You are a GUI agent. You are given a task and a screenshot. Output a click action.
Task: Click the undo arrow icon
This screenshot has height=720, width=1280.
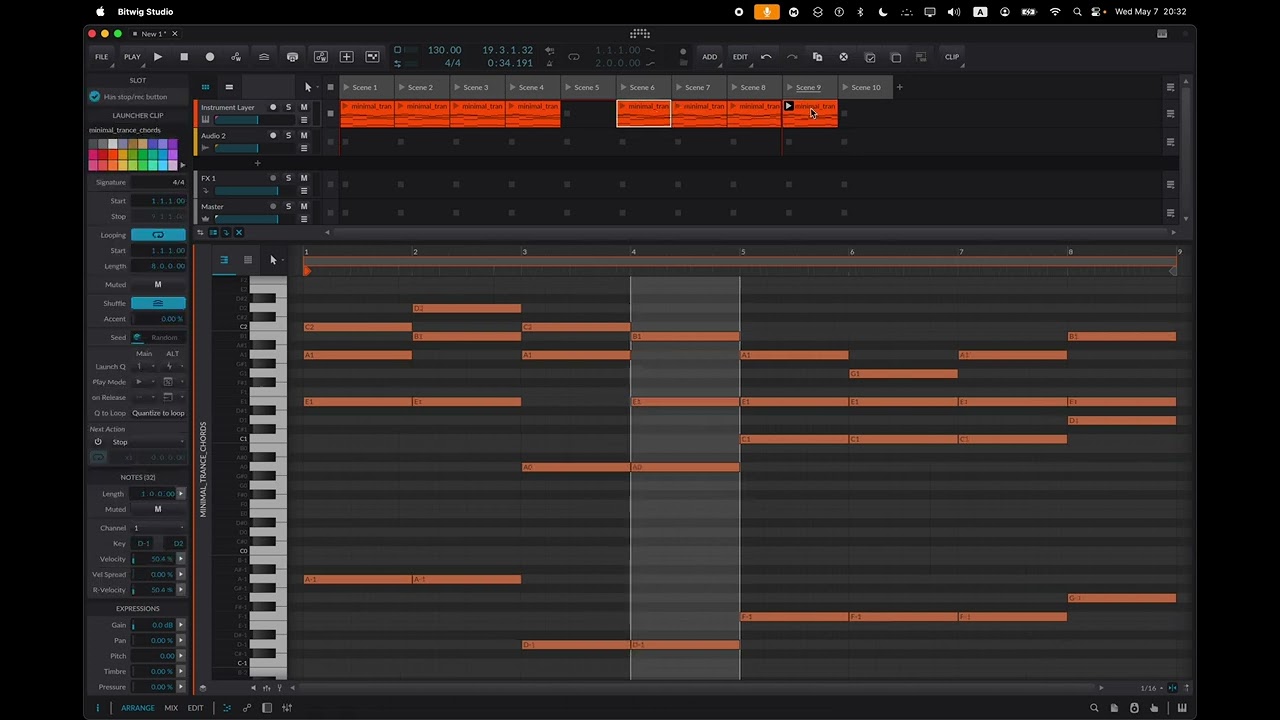[x=766, y=57]
